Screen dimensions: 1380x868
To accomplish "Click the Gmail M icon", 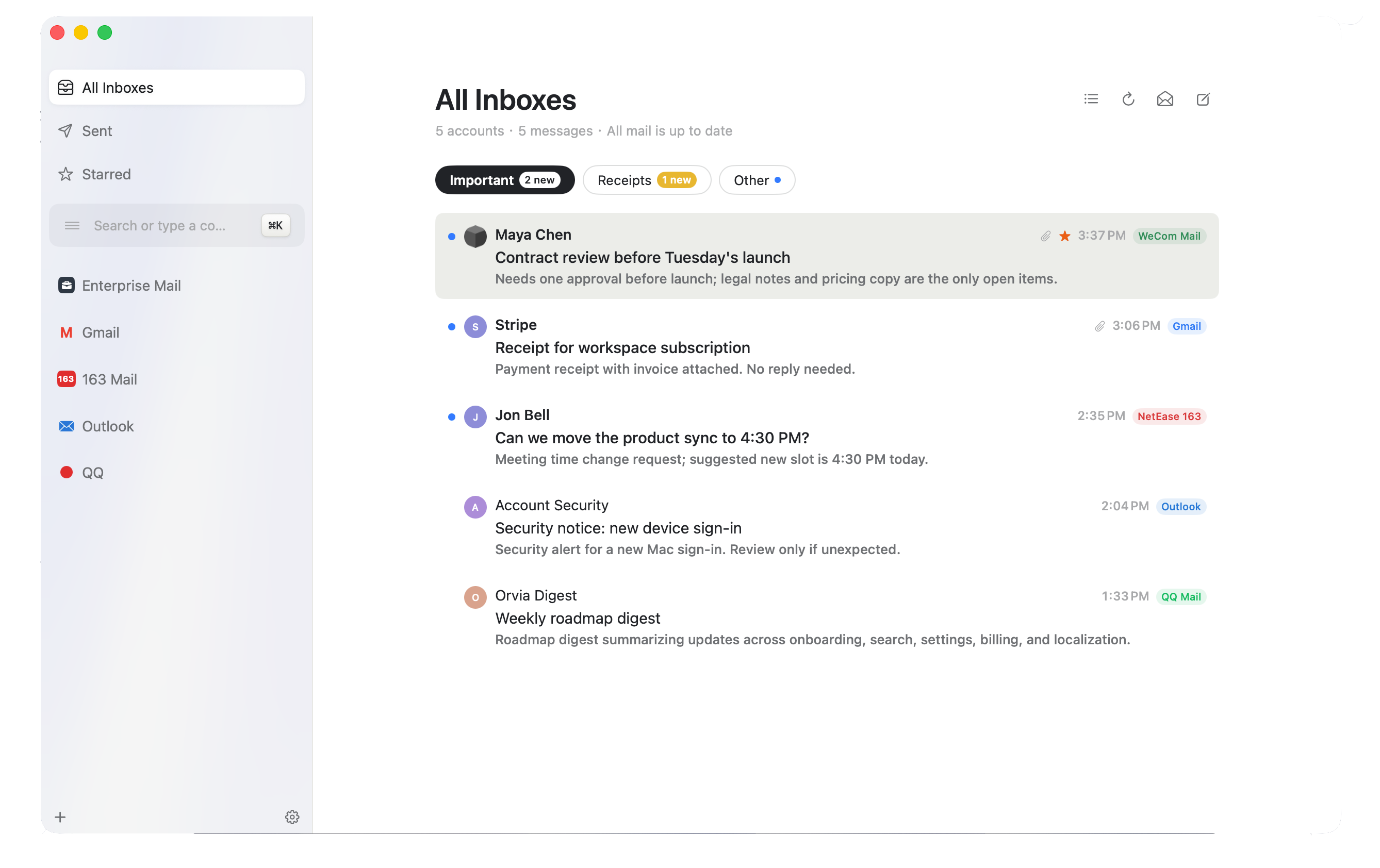I will [67, 332].
